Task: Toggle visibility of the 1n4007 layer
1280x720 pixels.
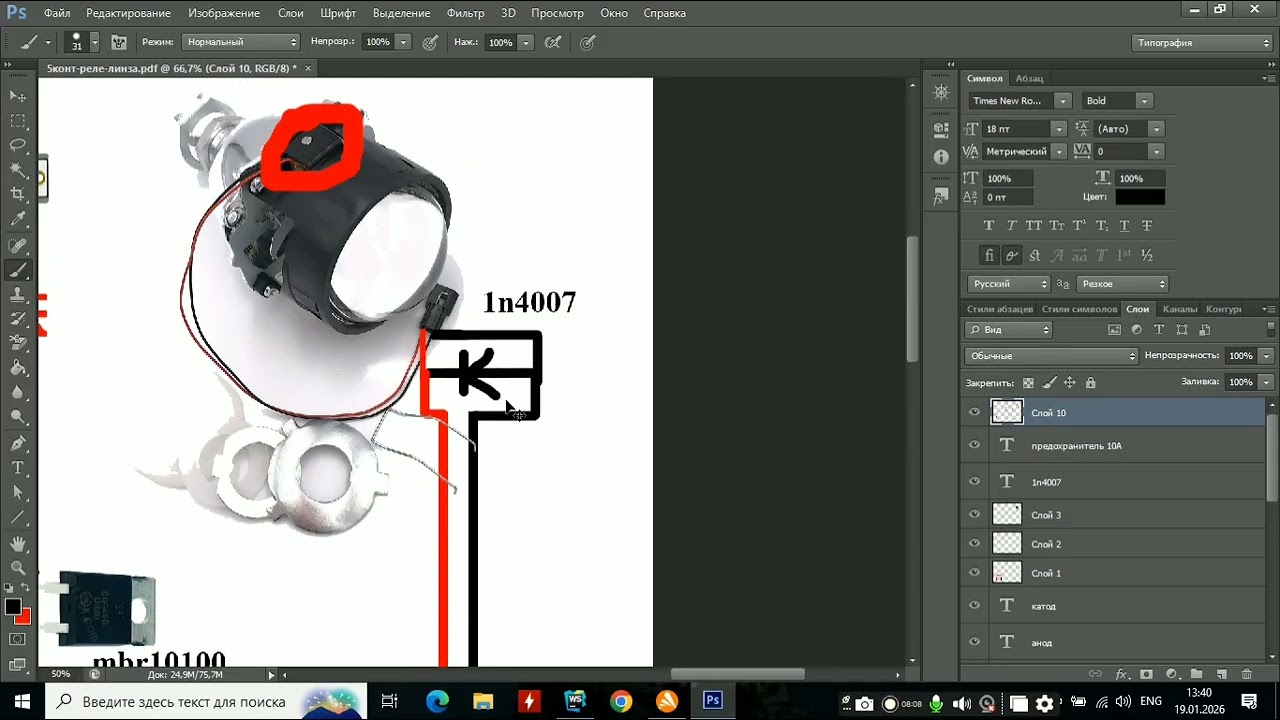Action: pos(975,481)
